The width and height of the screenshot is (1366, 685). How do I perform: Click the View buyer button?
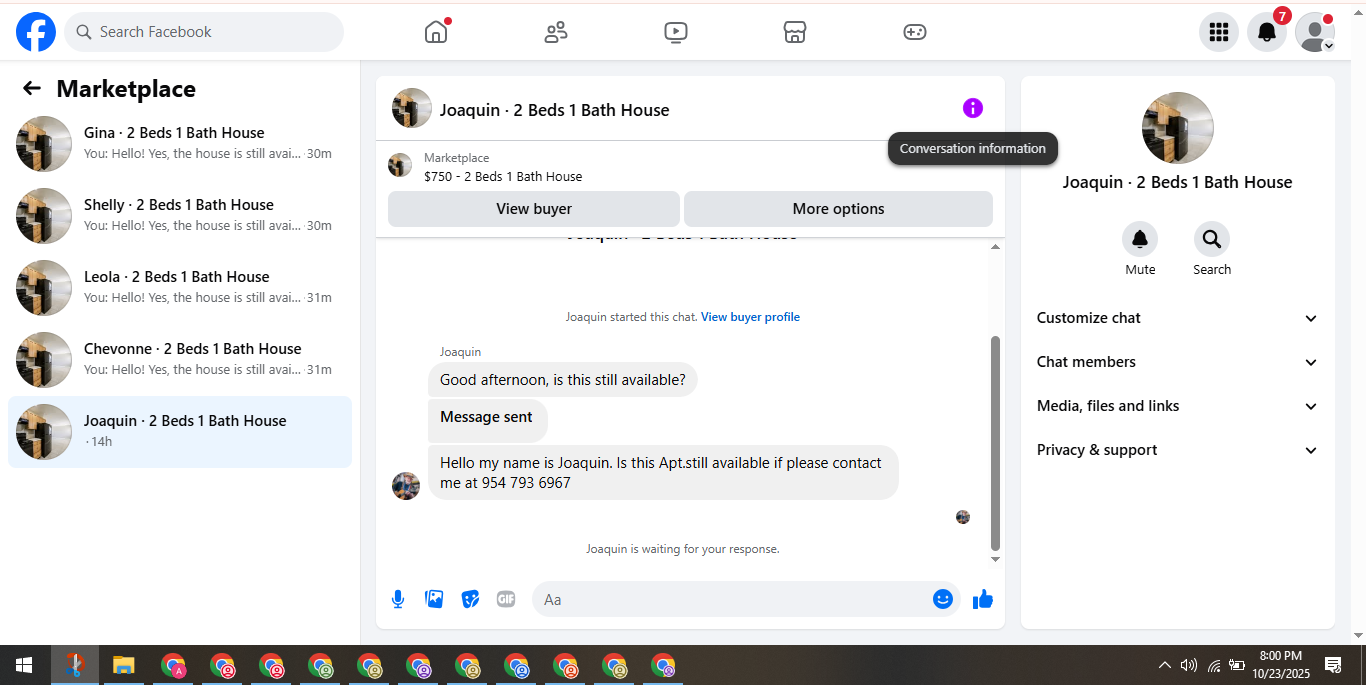point(534,209)
